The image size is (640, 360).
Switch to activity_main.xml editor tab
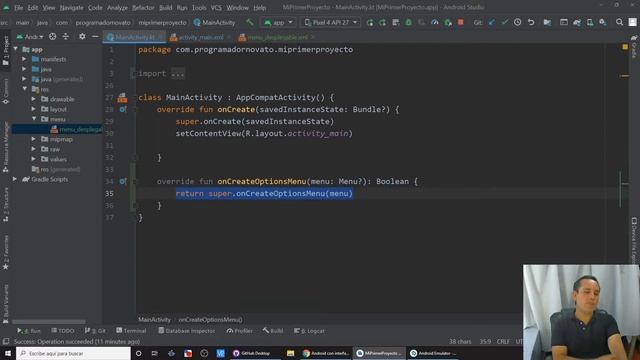click(x=200, y=37)
